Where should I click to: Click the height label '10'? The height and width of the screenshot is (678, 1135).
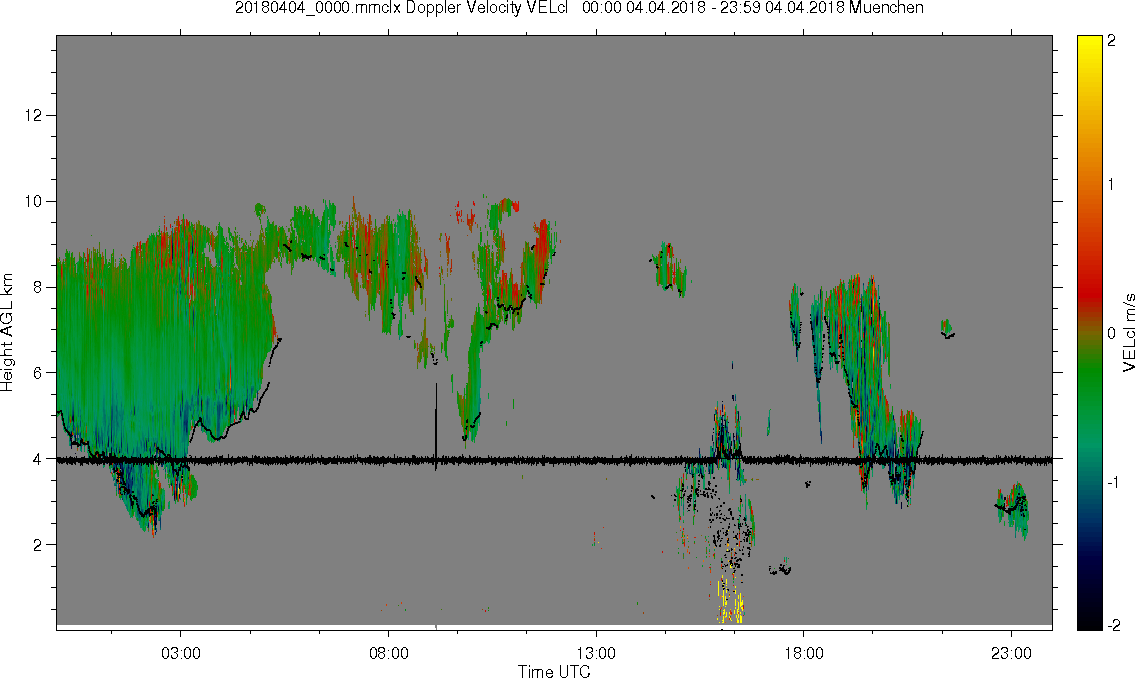click(x=33, y=201)
